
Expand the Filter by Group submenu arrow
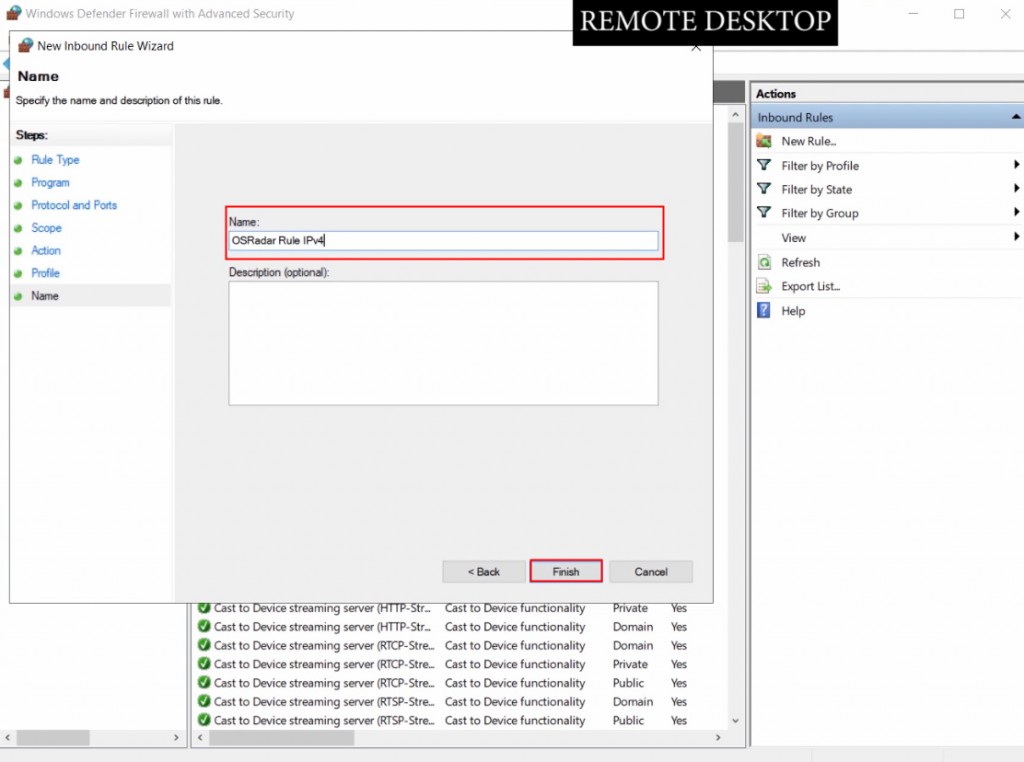(1016, 212)
